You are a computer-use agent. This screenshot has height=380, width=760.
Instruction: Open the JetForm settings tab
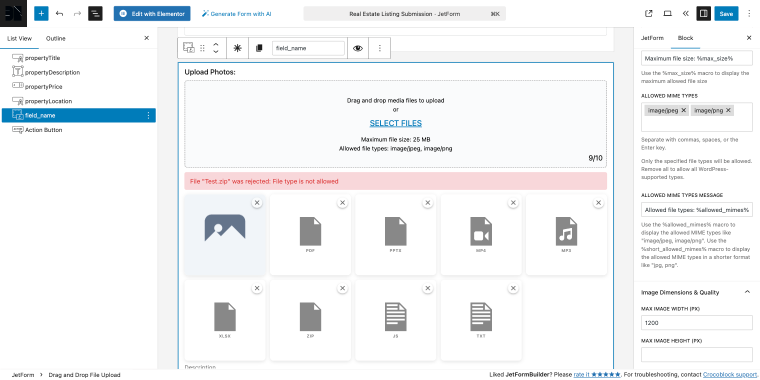pos(652,38)
